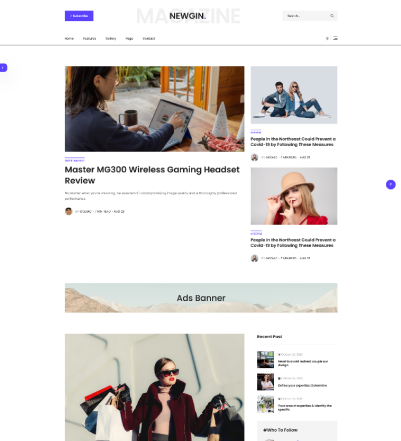The image size is (401, 441).
Task: Expand the purple side panel arrow tab
Action: pyautogui.click(x=3, y=68)
